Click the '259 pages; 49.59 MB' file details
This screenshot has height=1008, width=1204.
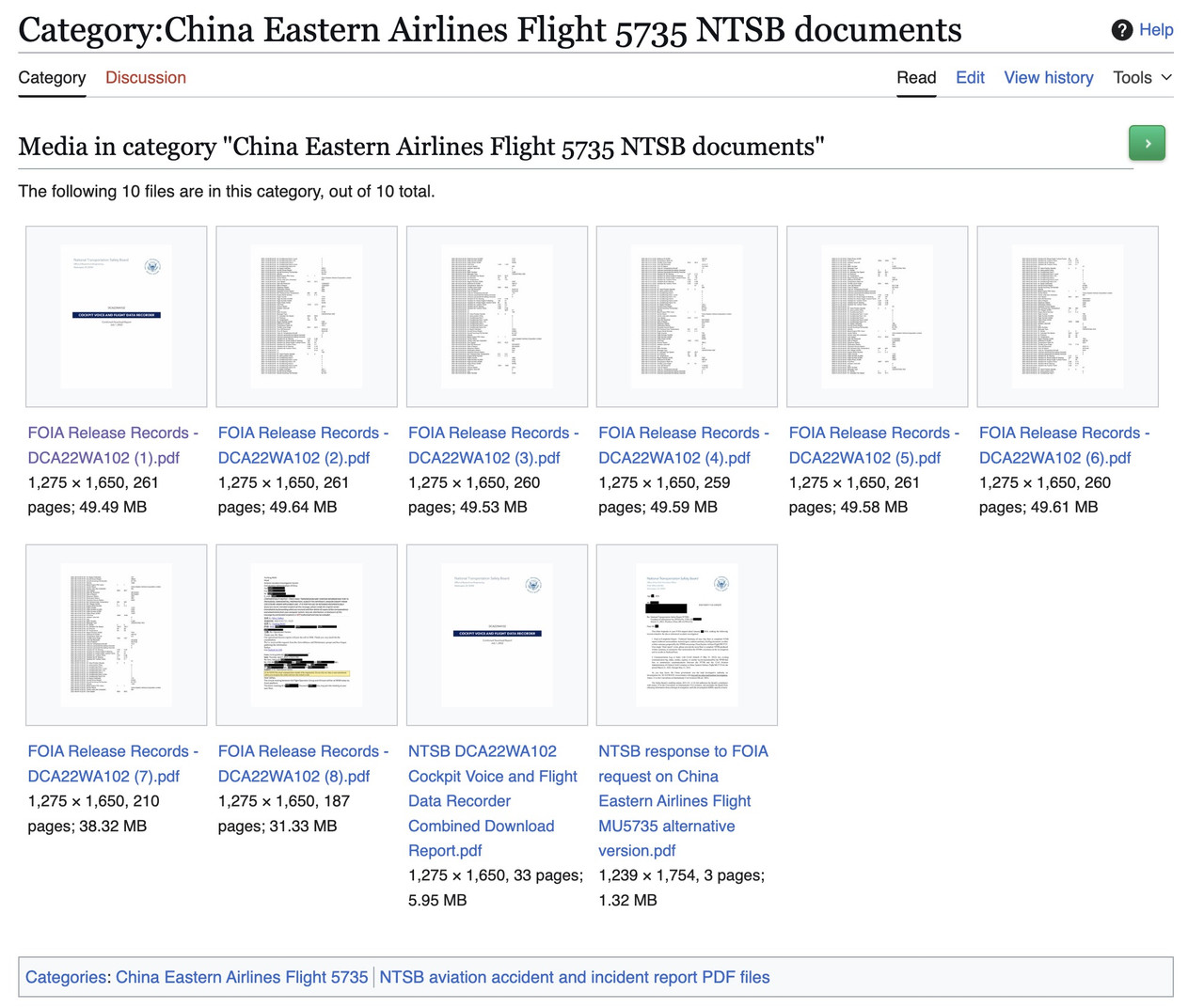664,495
